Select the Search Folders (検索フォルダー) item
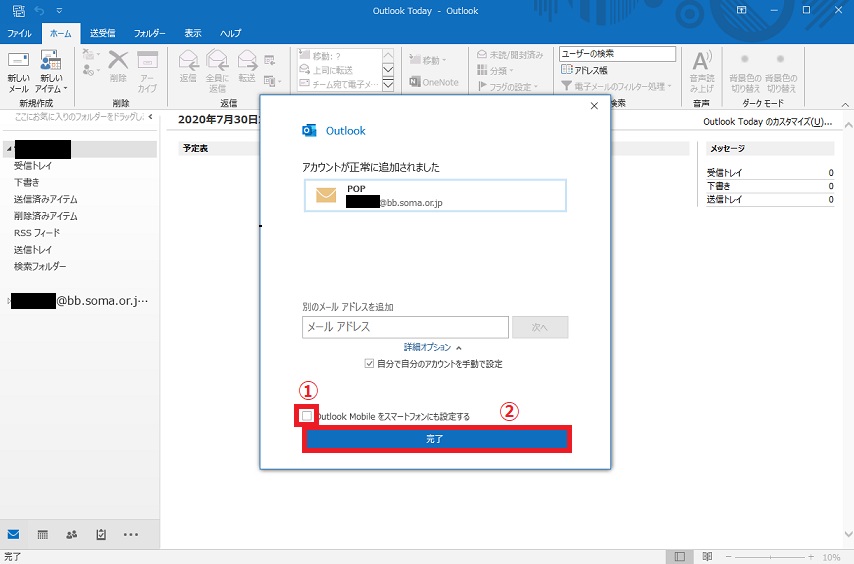This screenshot has width=854, height=564. [40, 266]
